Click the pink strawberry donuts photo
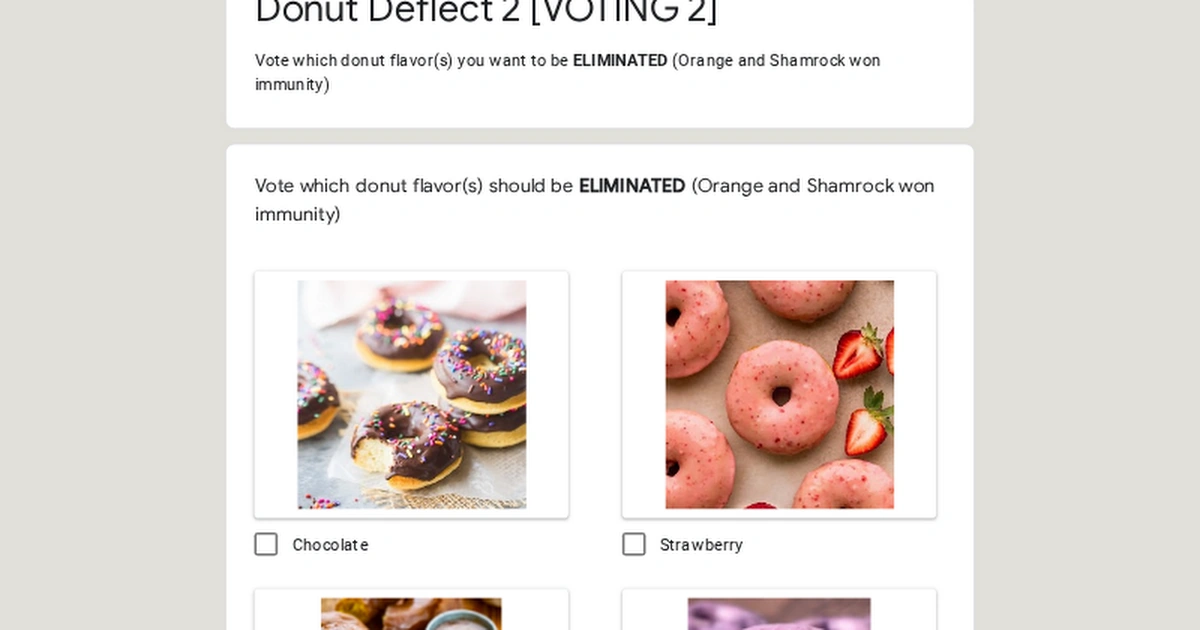1200x630 pixels. (x=779, y=393)
